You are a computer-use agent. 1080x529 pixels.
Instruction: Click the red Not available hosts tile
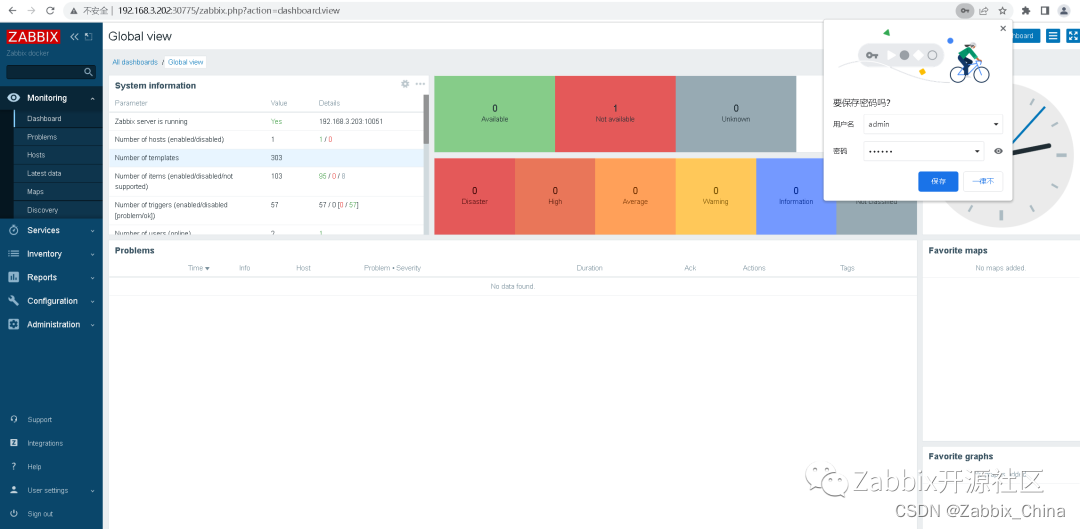[x=615, y=114]
